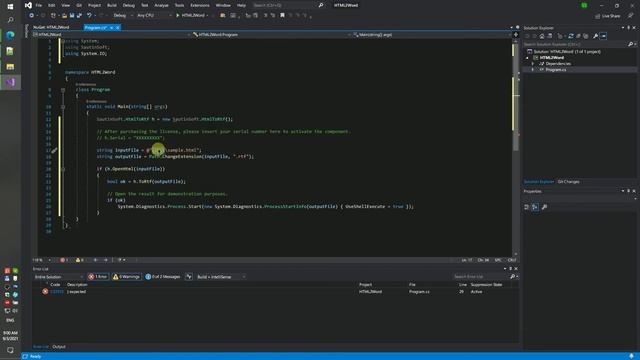Click the Property Pages wrench icon
Screen dimensions: 640x360
[544, 207]
